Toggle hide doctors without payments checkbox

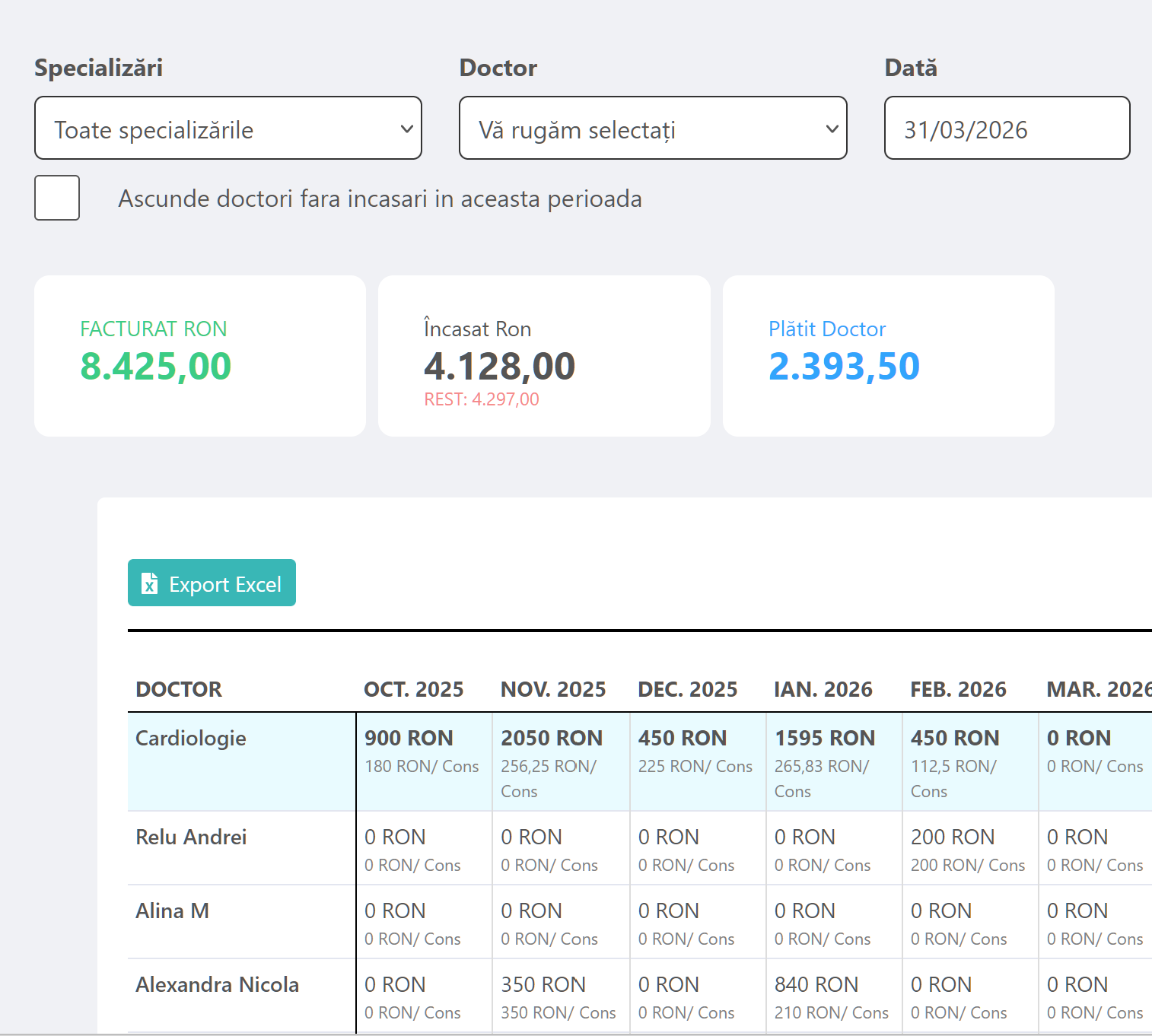point(57,198)
